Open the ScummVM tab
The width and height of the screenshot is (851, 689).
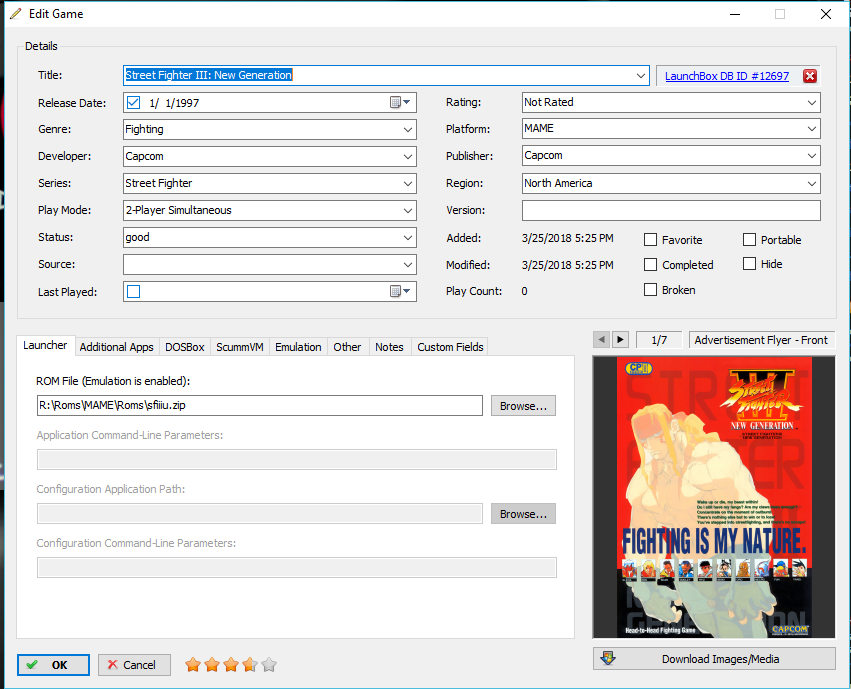pyautogui.click(x=239, y=347)
